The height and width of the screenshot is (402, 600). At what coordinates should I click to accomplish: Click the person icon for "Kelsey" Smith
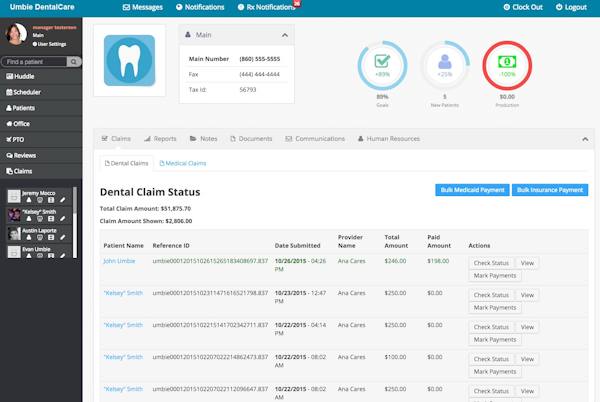point(27,220)
